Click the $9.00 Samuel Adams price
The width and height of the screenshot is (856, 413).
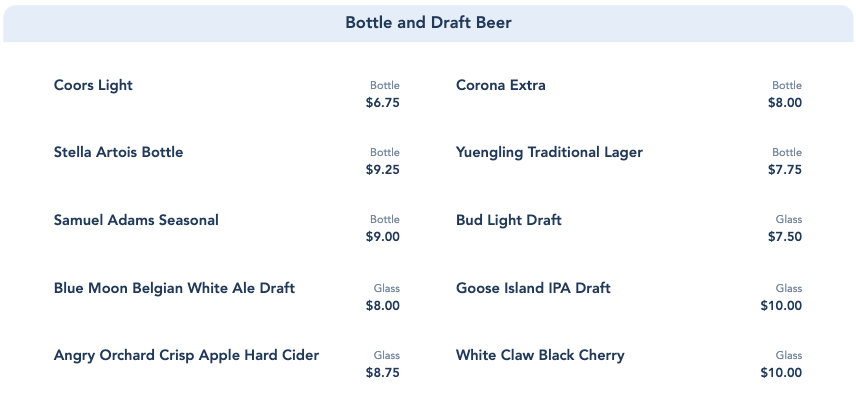pyautogui.click(x=383, y=238)
